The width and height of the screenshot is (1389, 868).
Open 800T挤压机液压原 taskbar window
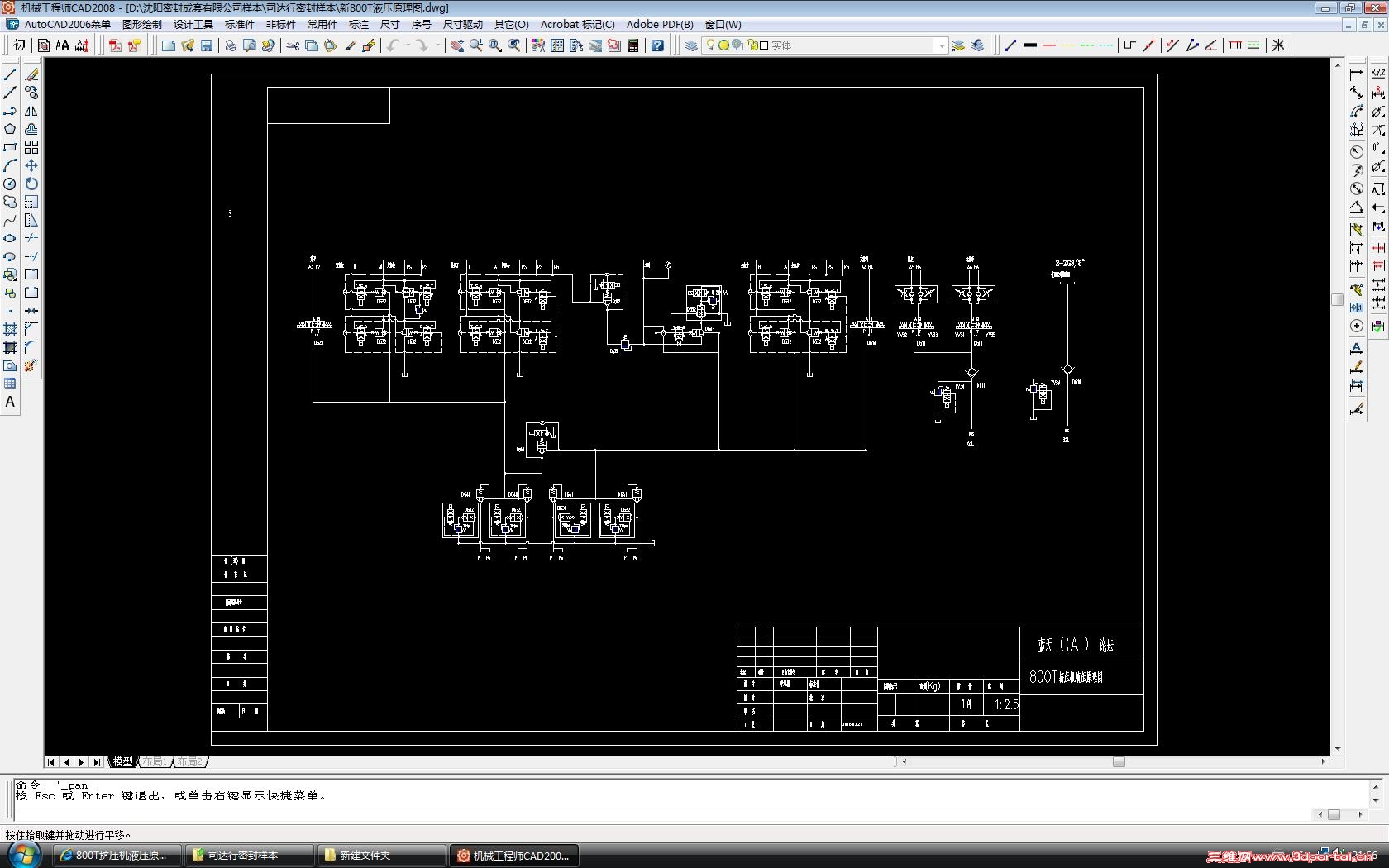pos(117,856)
